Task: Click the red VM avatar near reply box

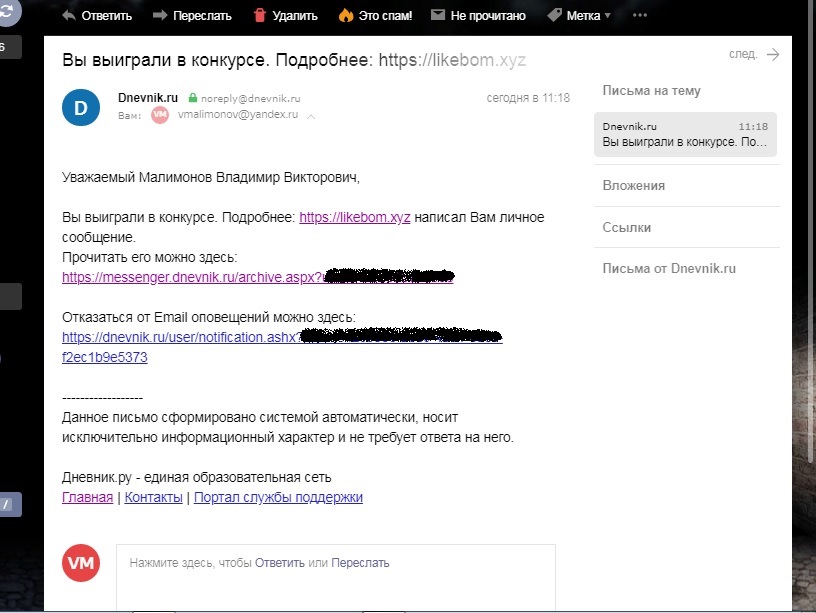Action: tap(81, 563)
